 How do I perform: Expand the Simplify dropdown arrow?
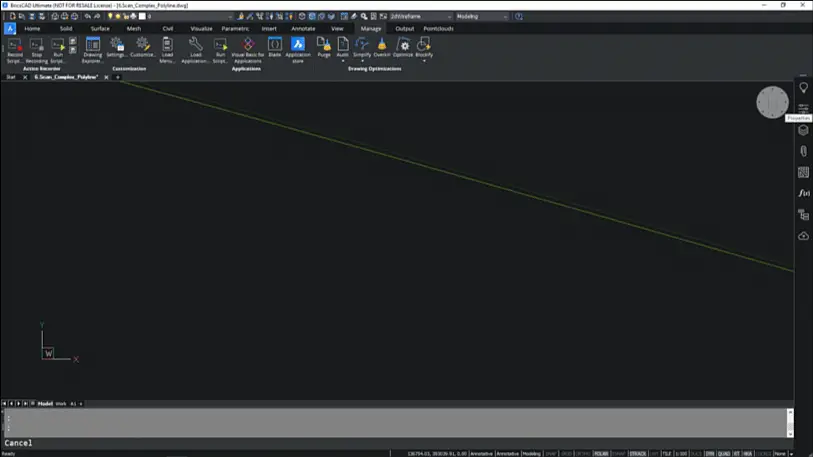[362, 61]
